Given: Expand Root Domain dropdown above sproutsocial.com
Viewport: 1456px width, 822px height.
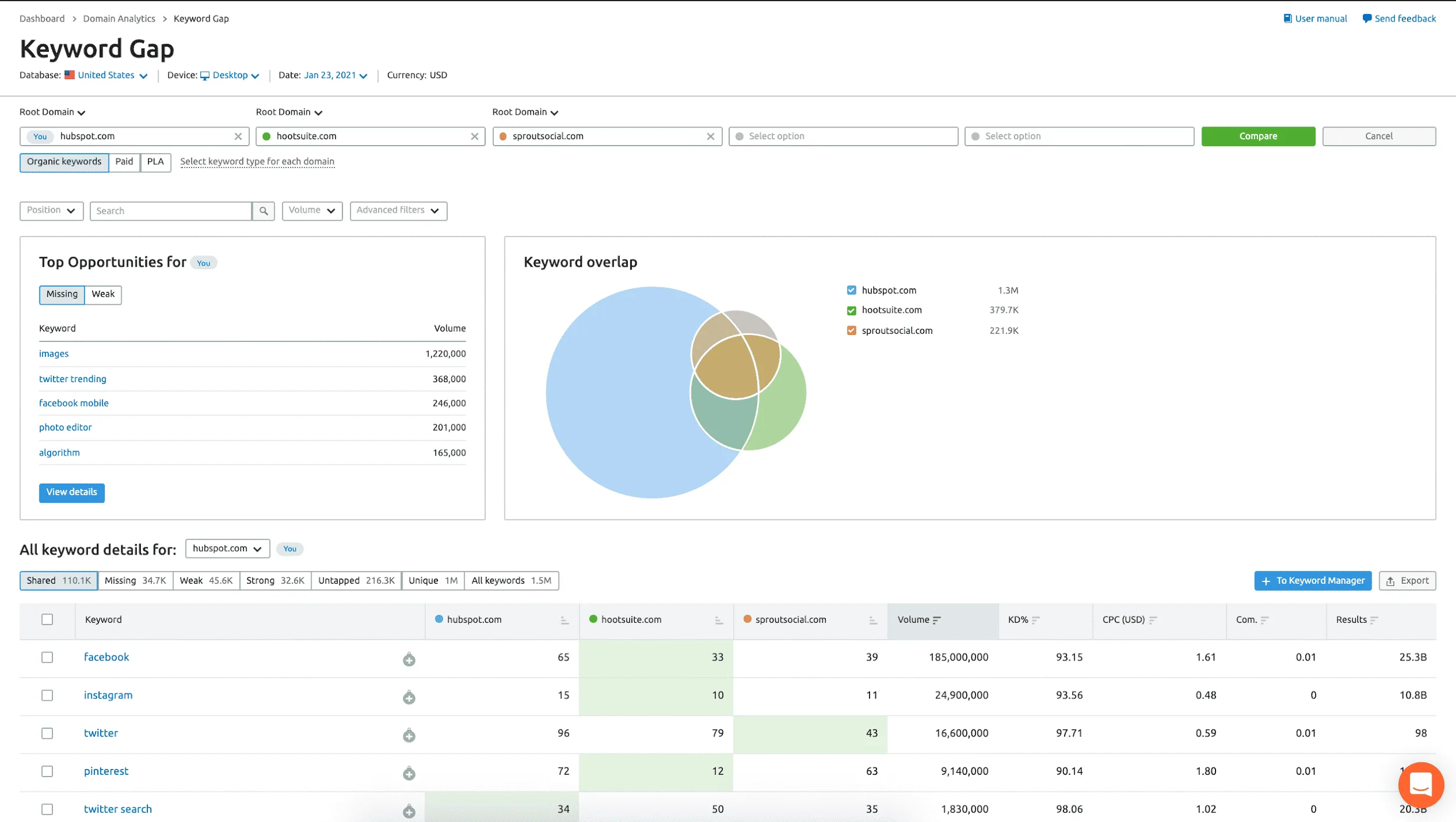Looking at the screenshot, I should (525, 112).
